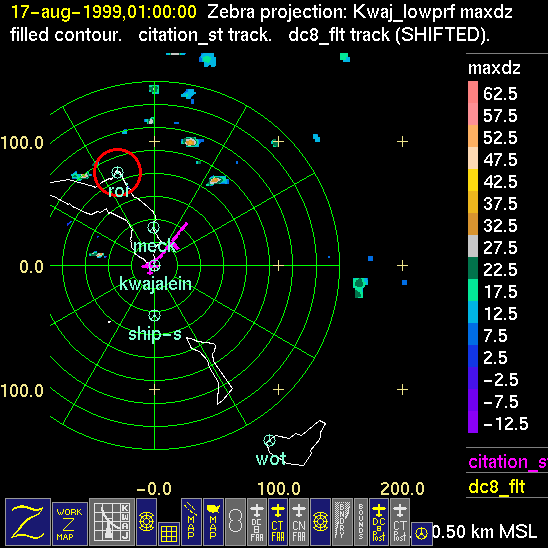Toggle the BNDRY boundary icon

342,522
